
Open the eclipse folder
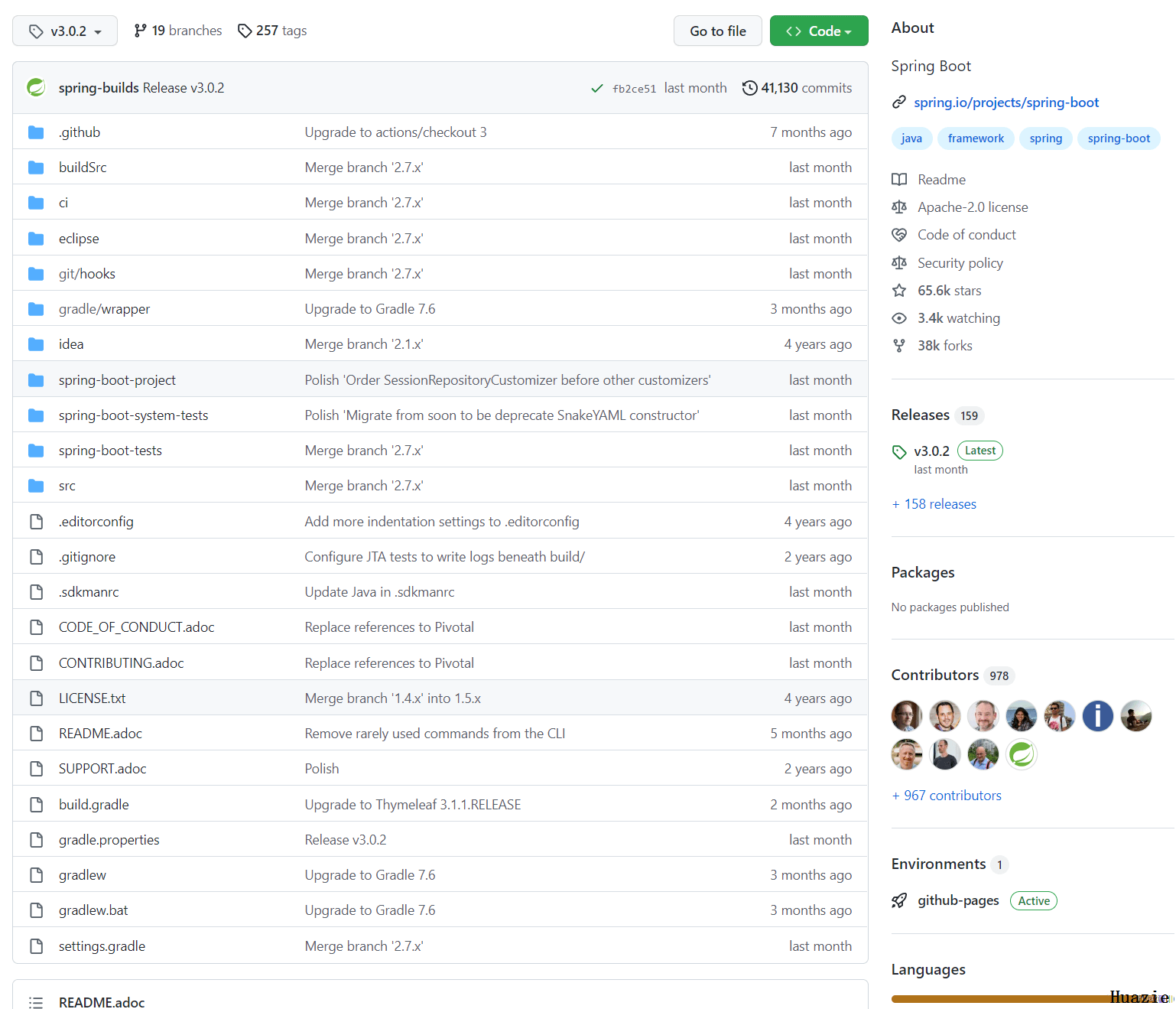tap(79, 239)
